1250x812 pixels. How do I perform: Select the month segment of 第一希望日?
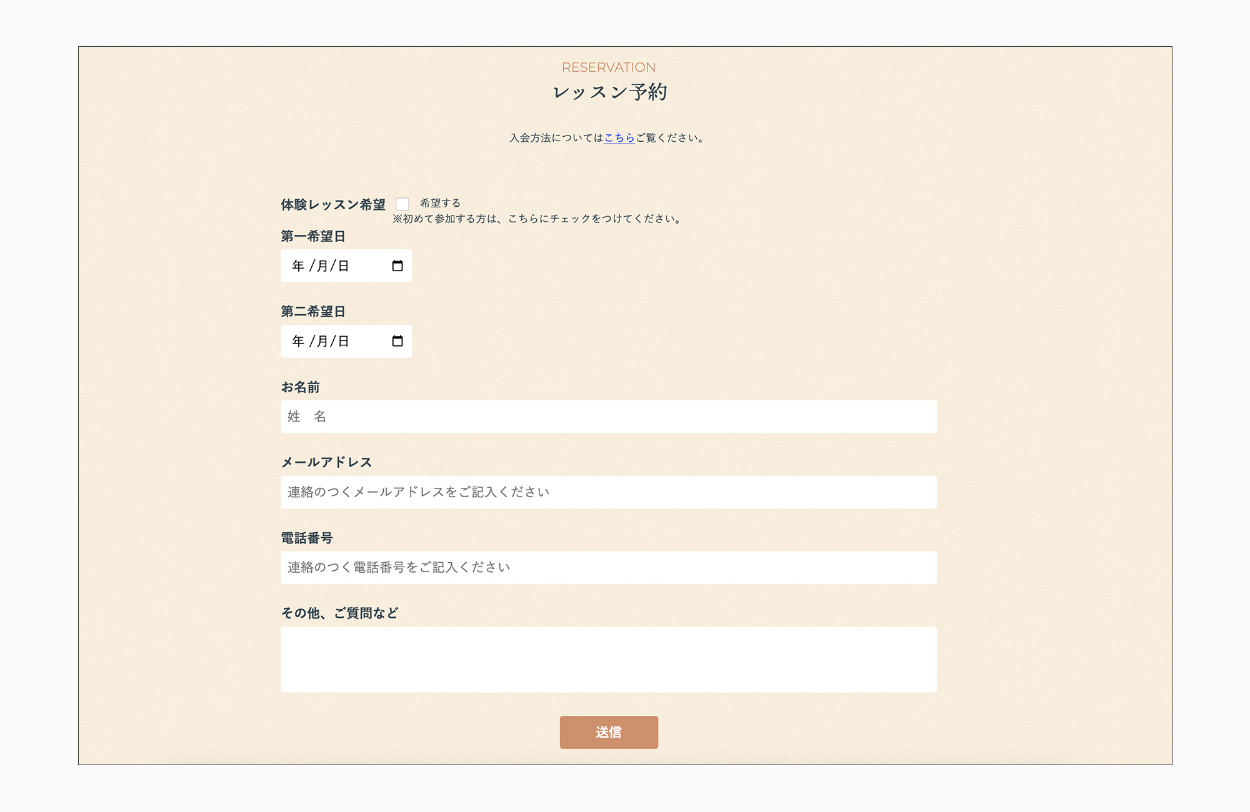[321, 266]
